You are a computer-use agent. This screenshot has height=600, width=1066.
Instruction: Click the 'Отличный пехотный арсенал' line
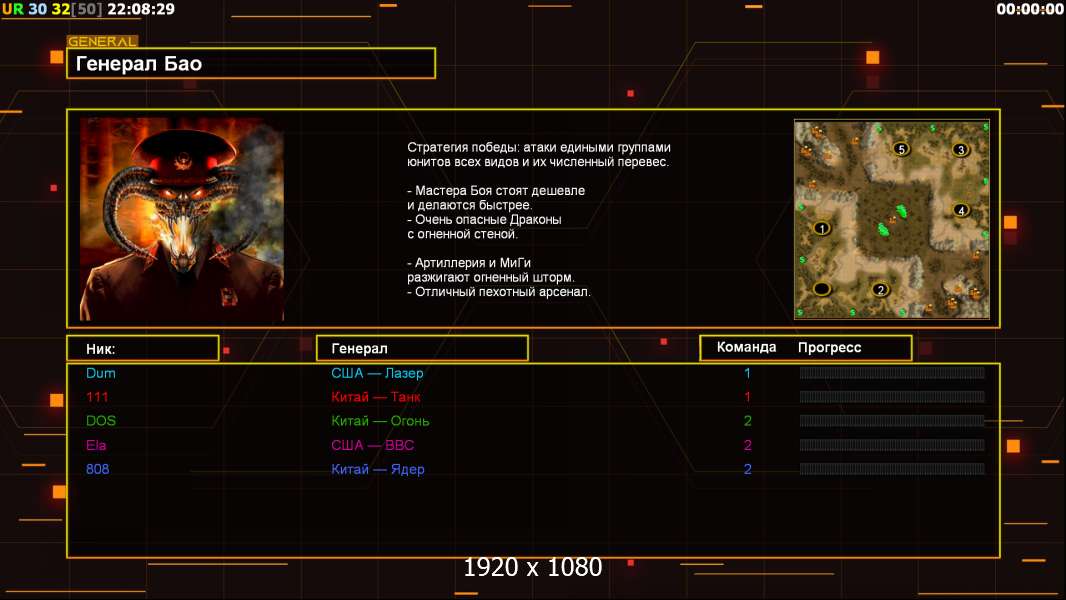499,292
